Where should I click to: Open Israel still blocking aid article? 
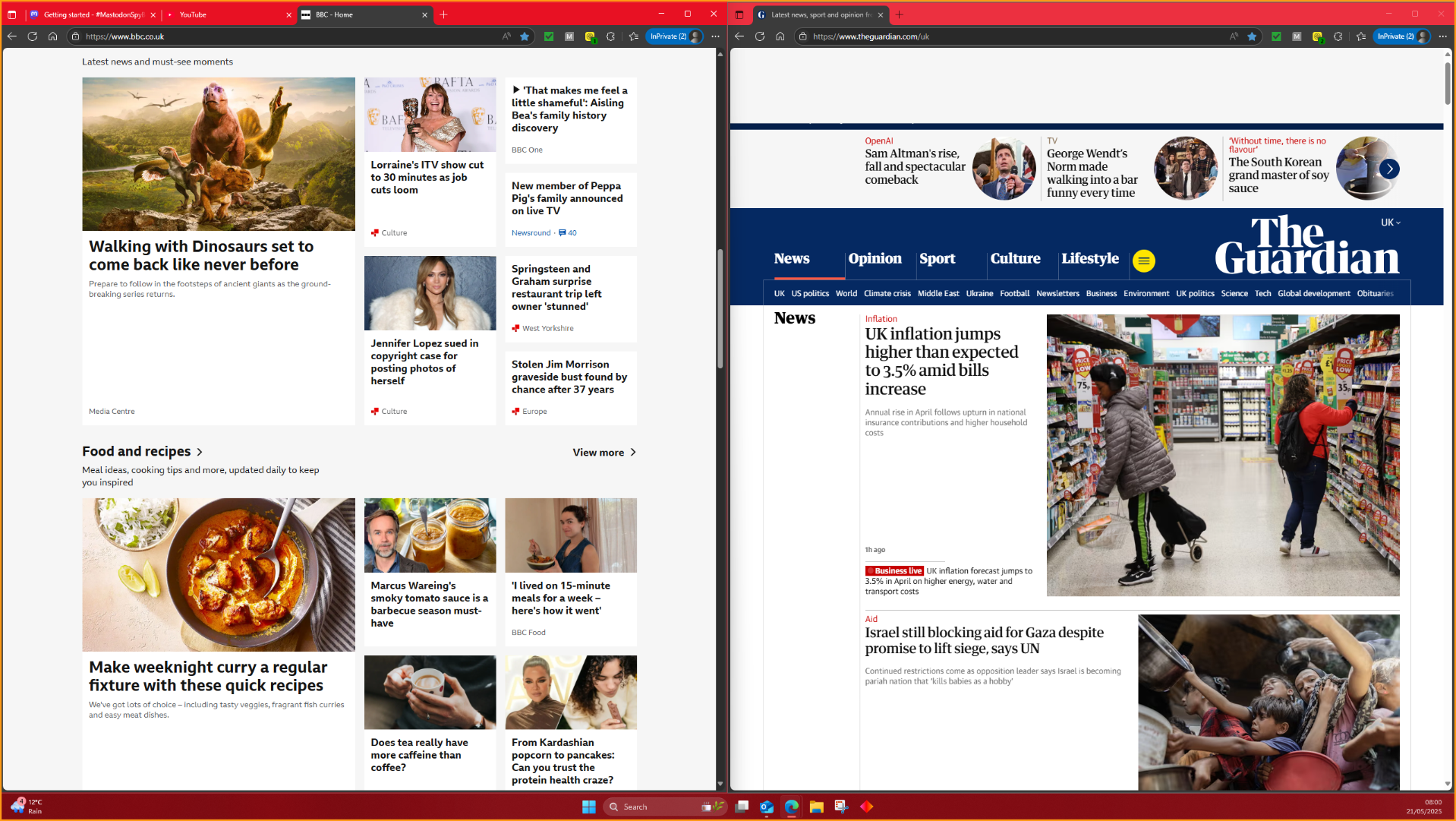pyautogui.click(x=984, y=640)
